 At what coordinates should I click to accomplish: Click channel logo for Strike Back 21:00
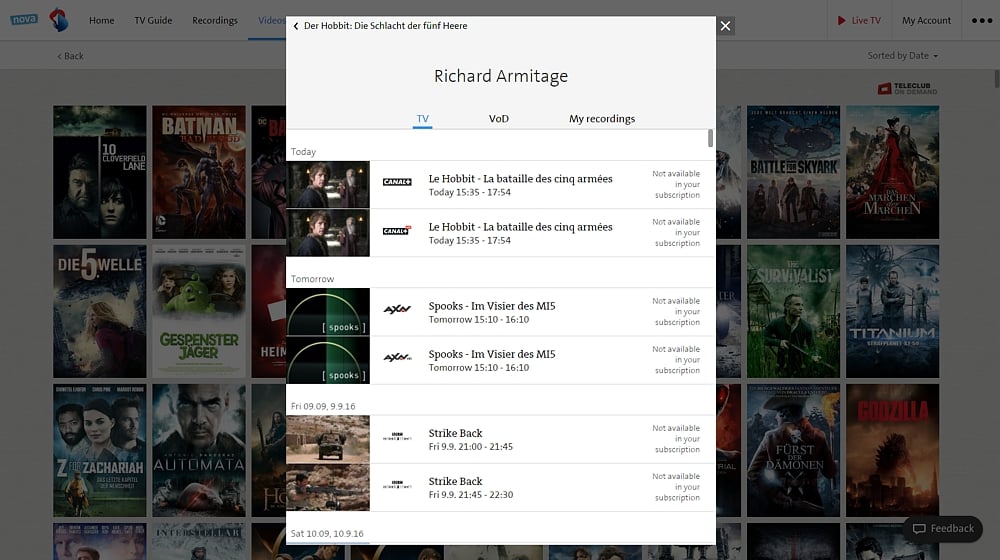click(397, 437)
